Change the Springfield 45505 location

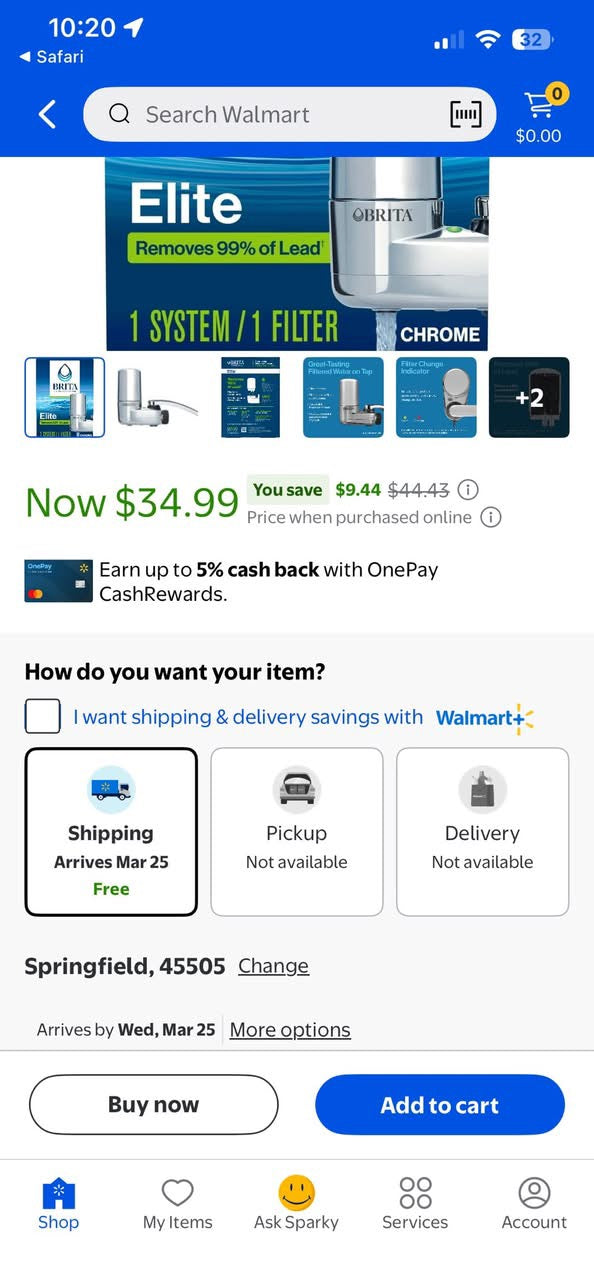tap(273, 966)
